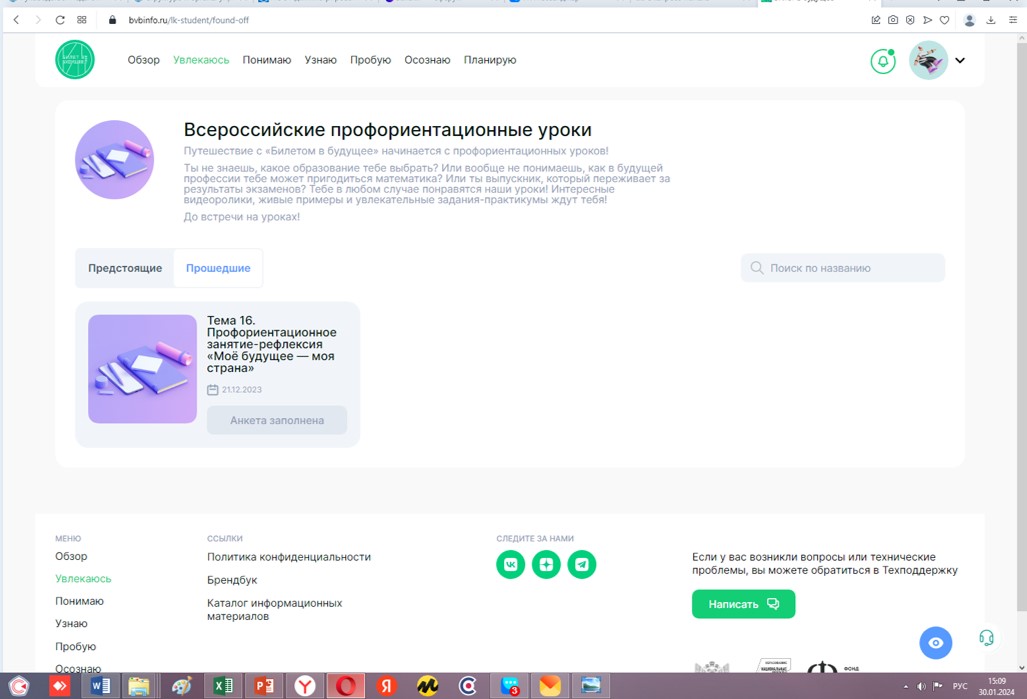Open the speed dial grid icon
Screen dimensions: 1027x699
[81, 20]
